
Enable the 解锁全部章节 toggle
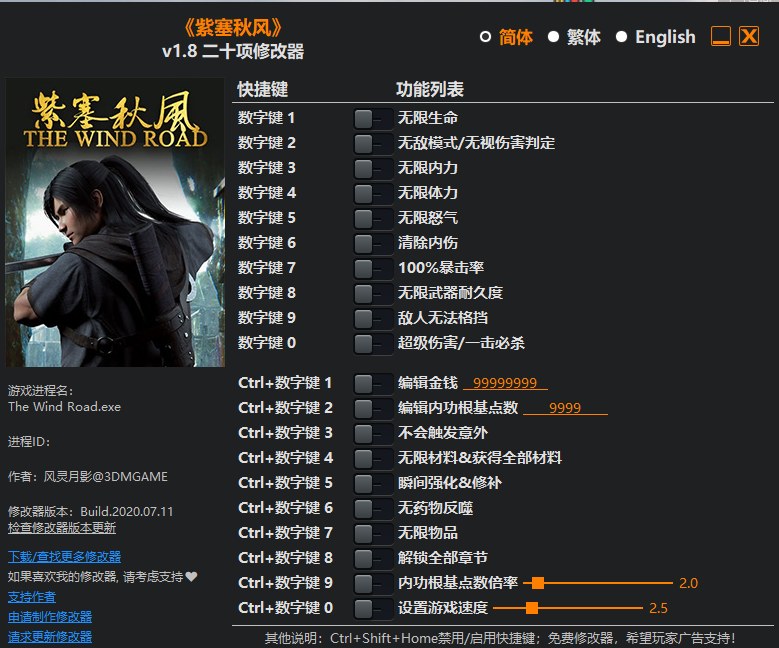coord(372,558)
